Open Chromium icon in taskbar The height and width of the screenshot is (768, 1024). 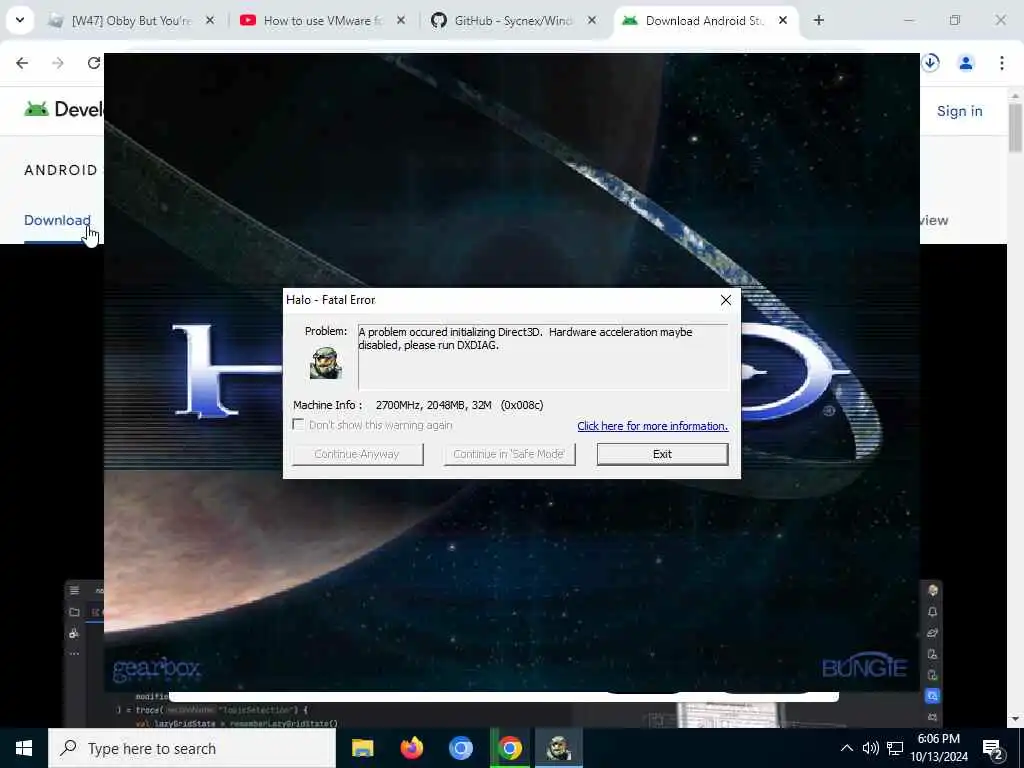coord(460,748)
